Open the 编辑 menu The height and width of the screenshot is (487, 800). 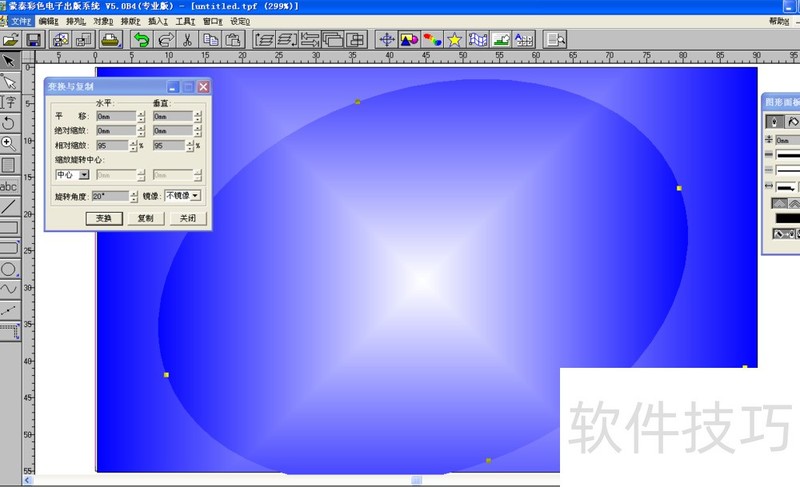[x=48, y=21]
